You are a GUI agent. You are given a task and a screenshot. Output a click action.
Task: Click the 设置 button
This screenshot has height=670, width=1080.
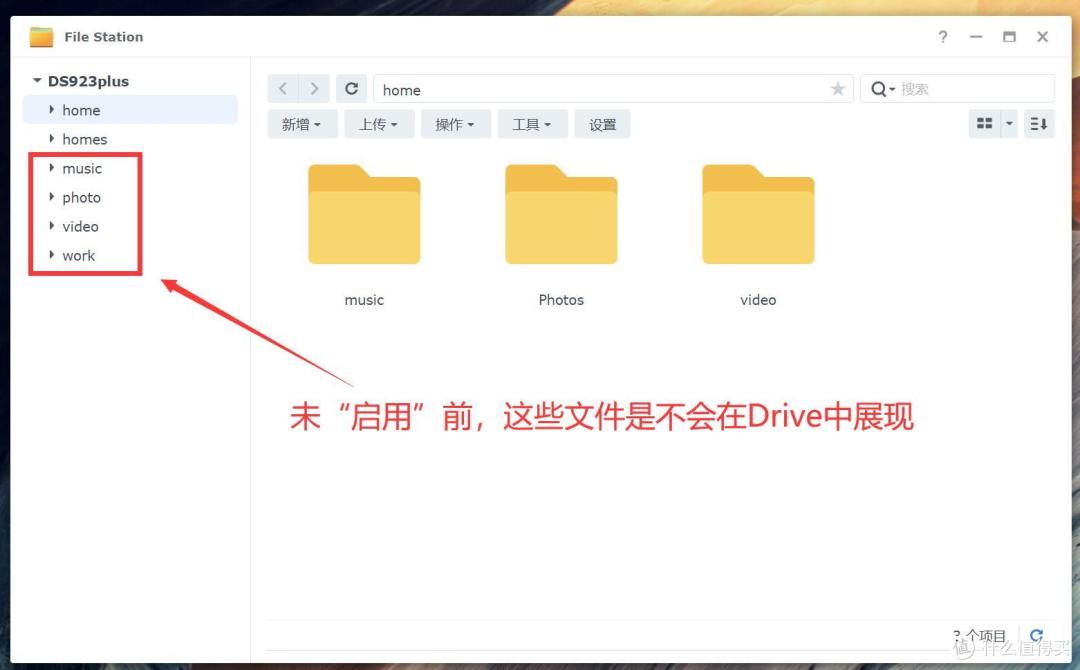click(603, 124)
